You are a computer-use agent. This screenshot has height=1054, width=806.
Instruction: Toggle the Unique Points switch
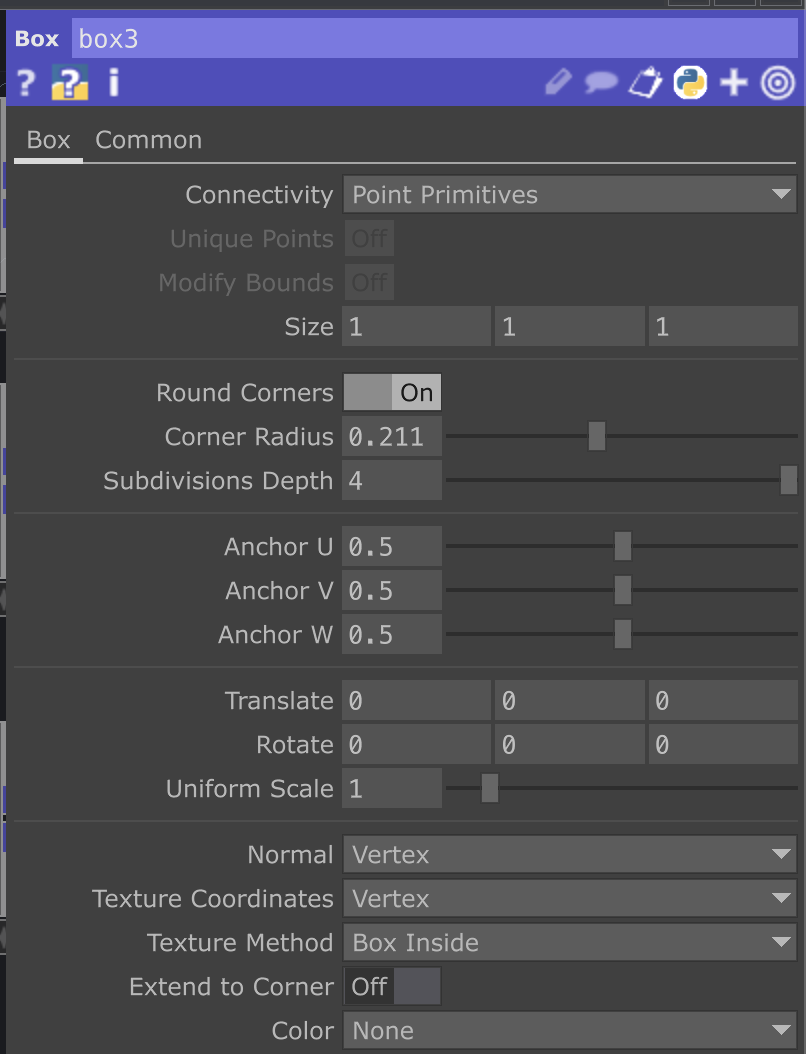[369, 239]
